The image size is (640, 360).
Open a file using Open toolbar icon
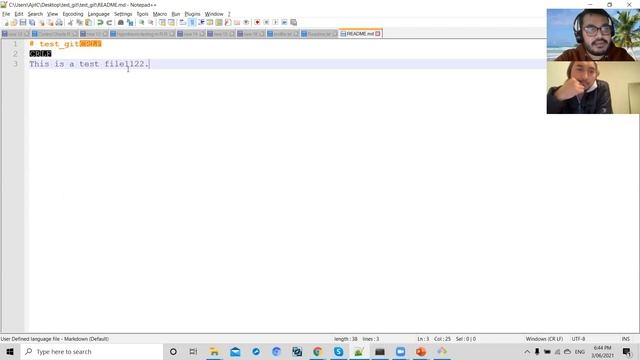coord(14,22)
